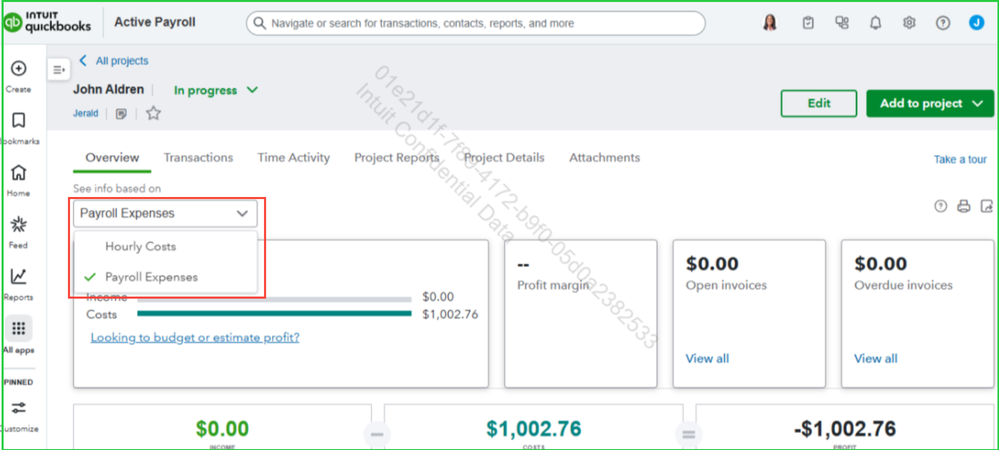This screenshot has height=450, width=999.
Task: Open the settings gear icon
Action: 909,23
